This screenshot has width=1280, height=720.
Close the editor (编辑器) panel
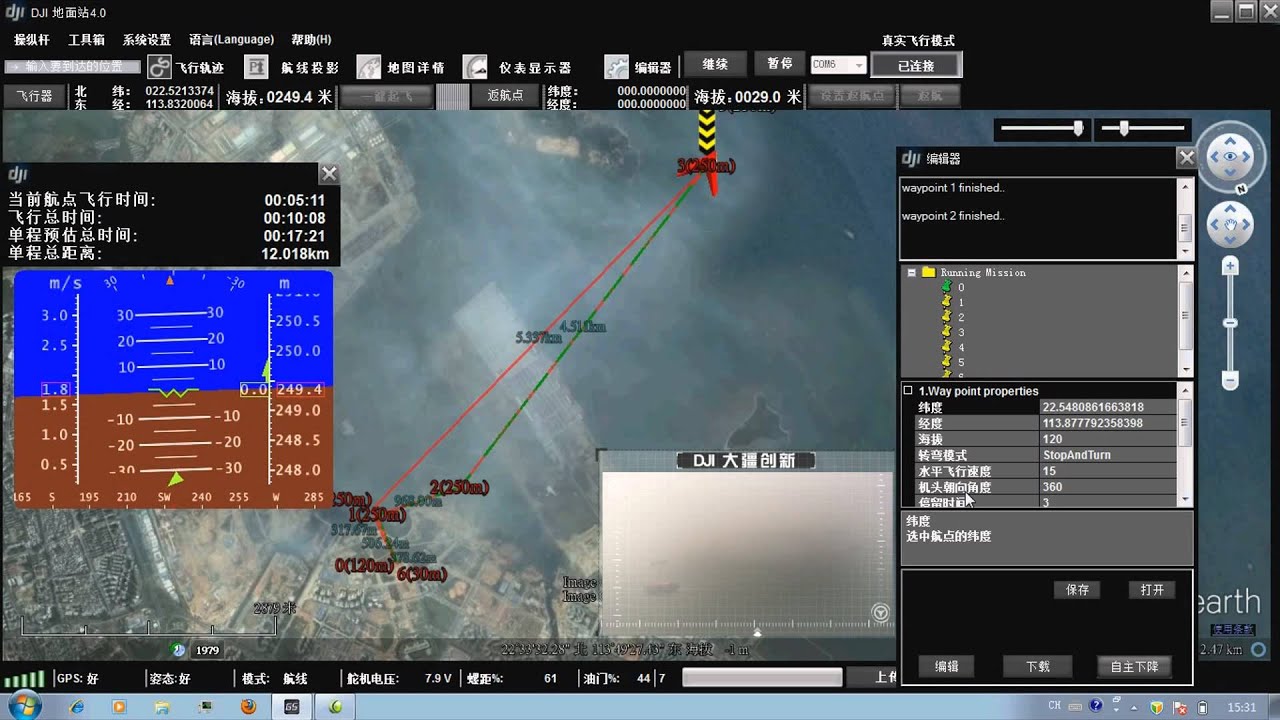click(x=1186, y=158)
